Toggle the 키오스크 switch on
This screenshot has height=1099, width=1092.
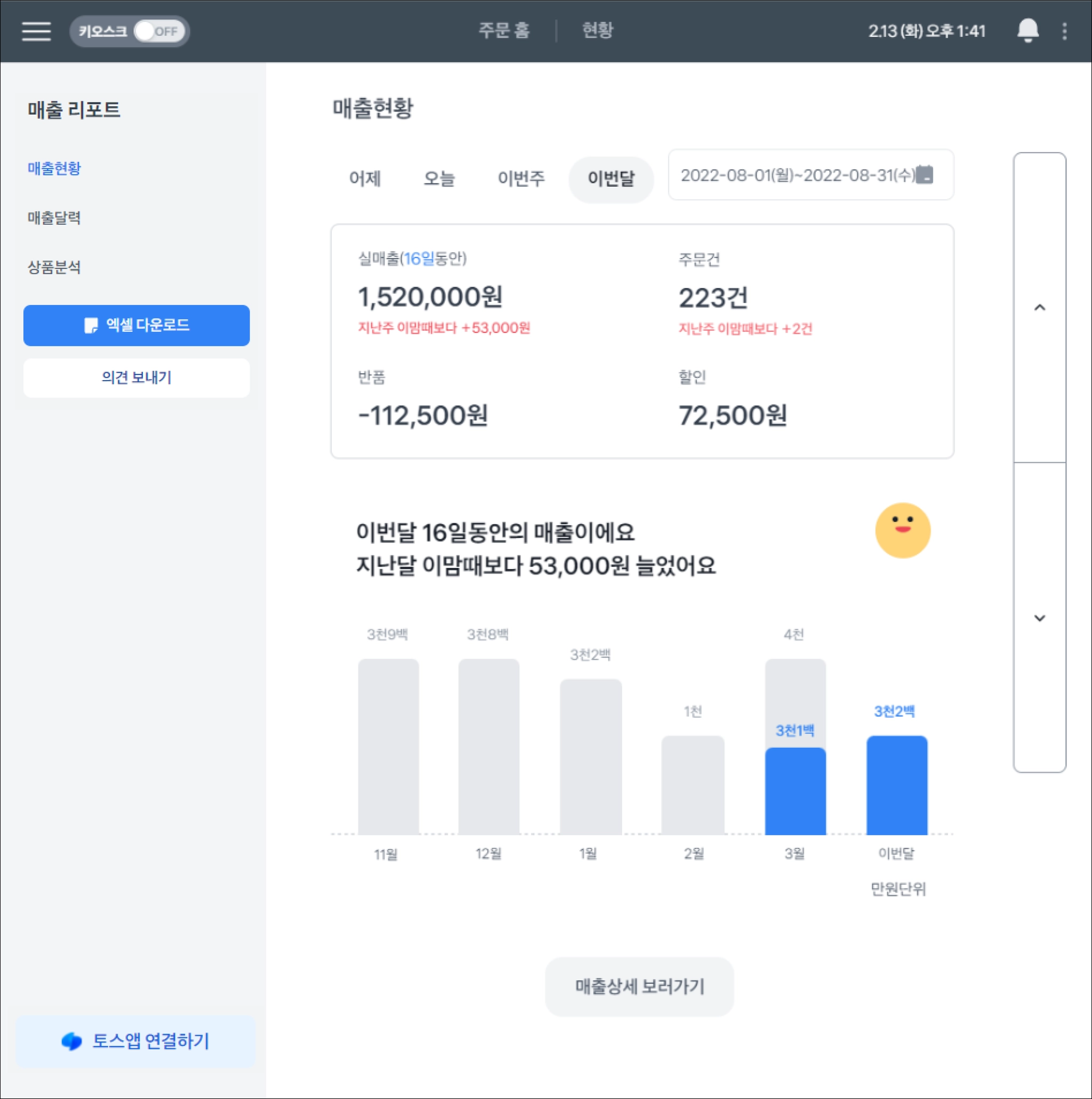pyautogui.click(x=159, y=31)
